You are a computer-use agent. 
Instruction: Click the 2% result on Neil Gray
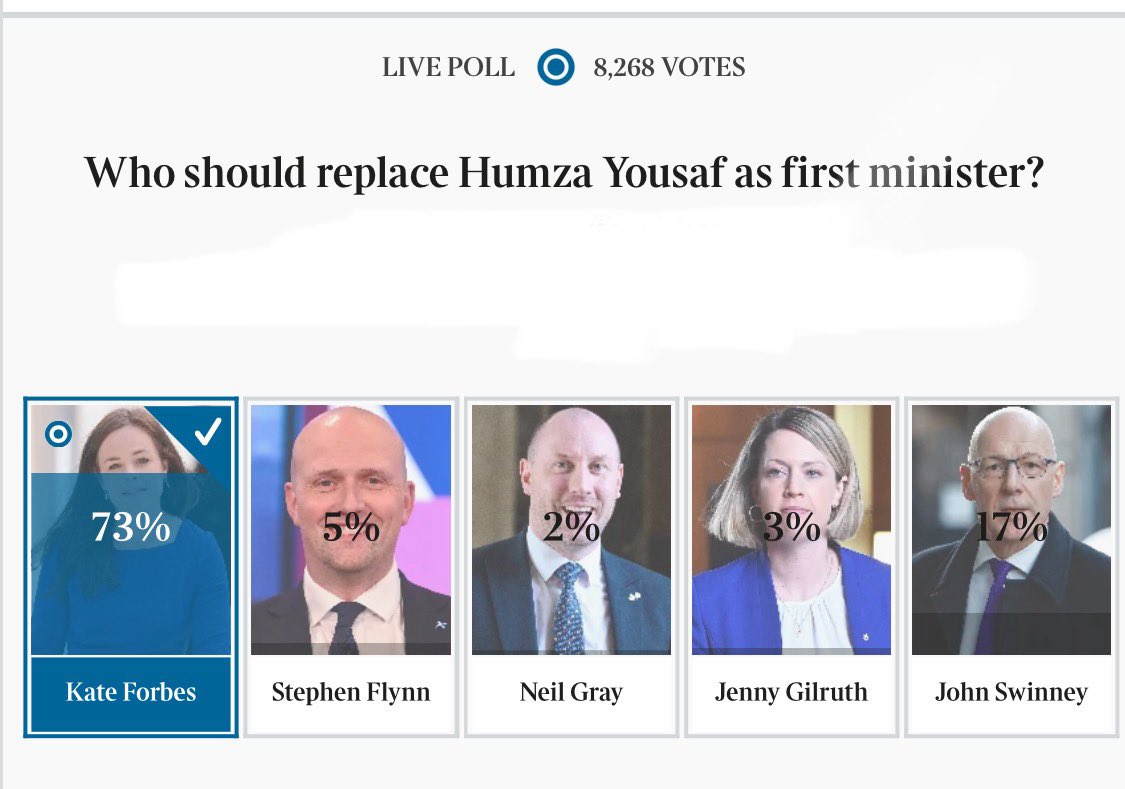click(571, 527)
